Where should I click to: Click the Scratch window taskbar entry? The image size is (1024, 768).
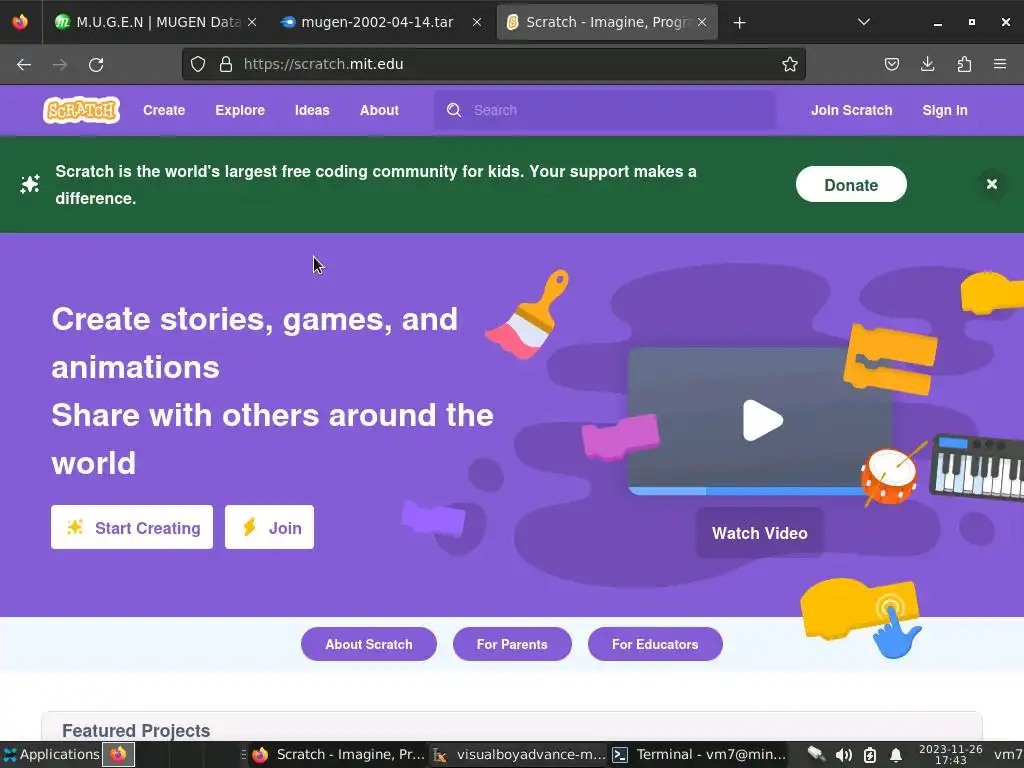(x=338, y=754)
